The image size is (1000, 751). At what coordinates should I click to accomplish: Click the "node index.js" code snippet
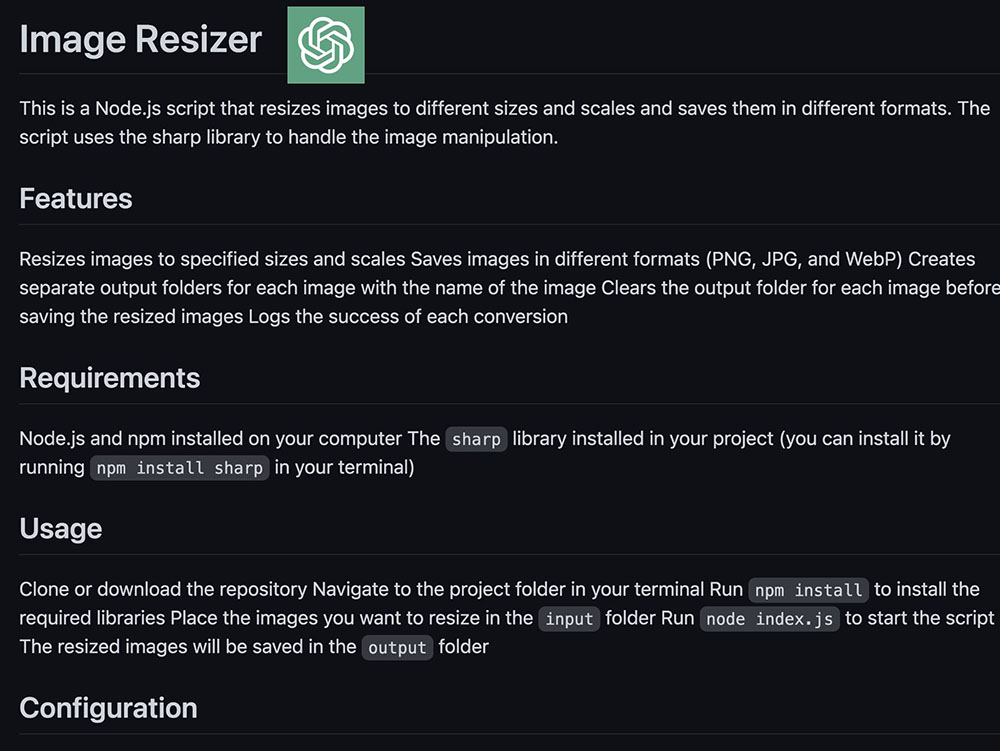770,619
